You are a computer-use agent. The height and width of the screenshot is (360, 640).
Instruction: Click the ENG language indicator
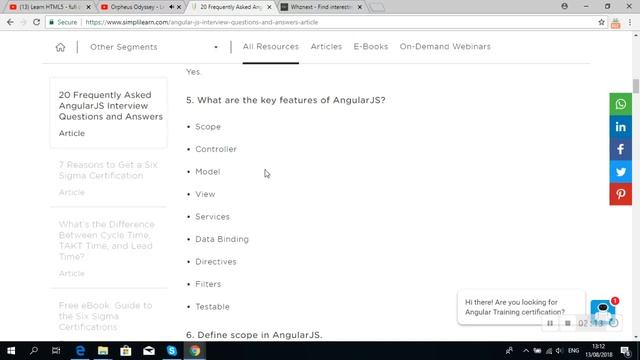point(573,351)
